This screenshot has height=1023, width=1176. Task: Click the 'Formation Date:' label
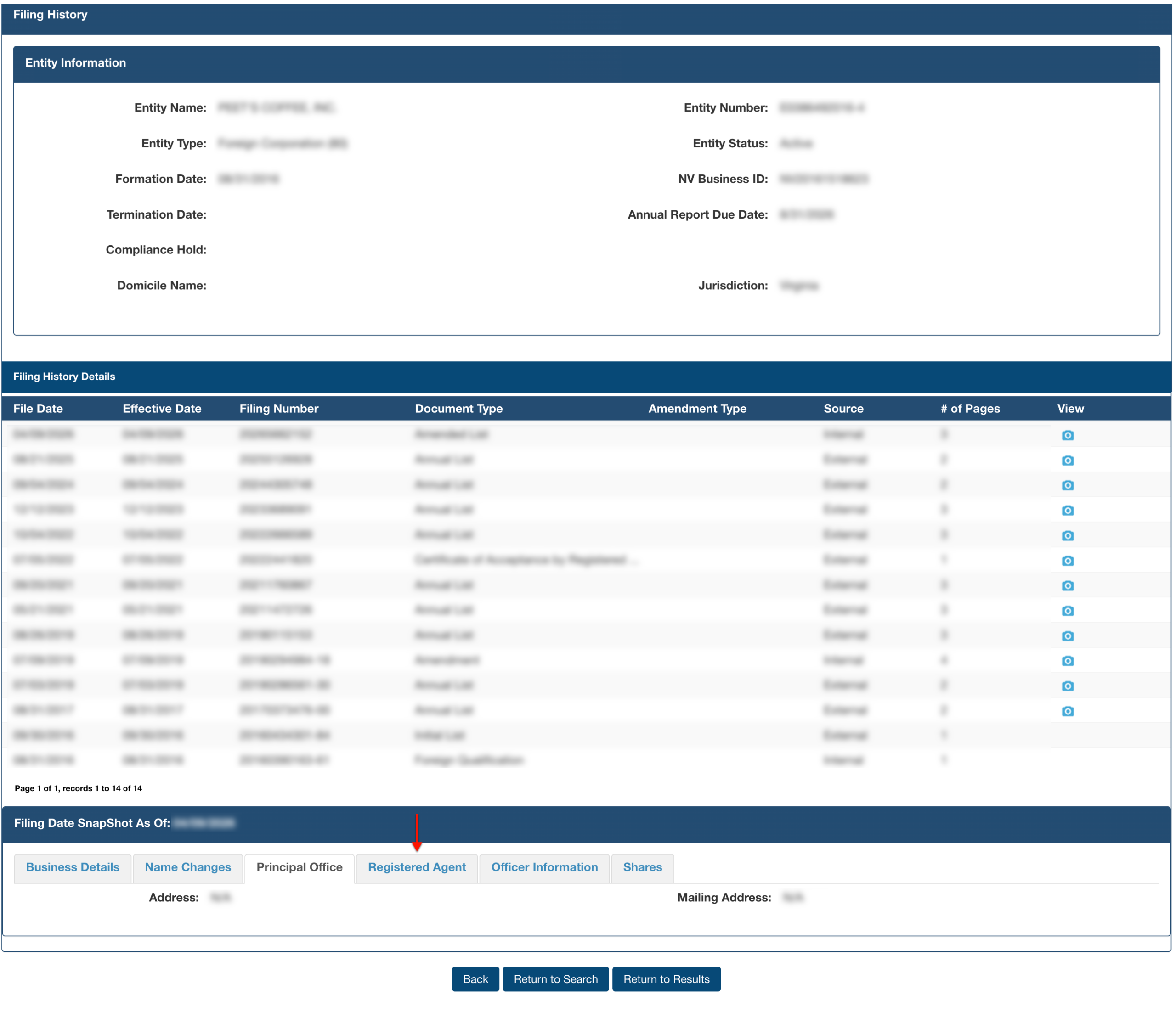click(x=160, y=179)
